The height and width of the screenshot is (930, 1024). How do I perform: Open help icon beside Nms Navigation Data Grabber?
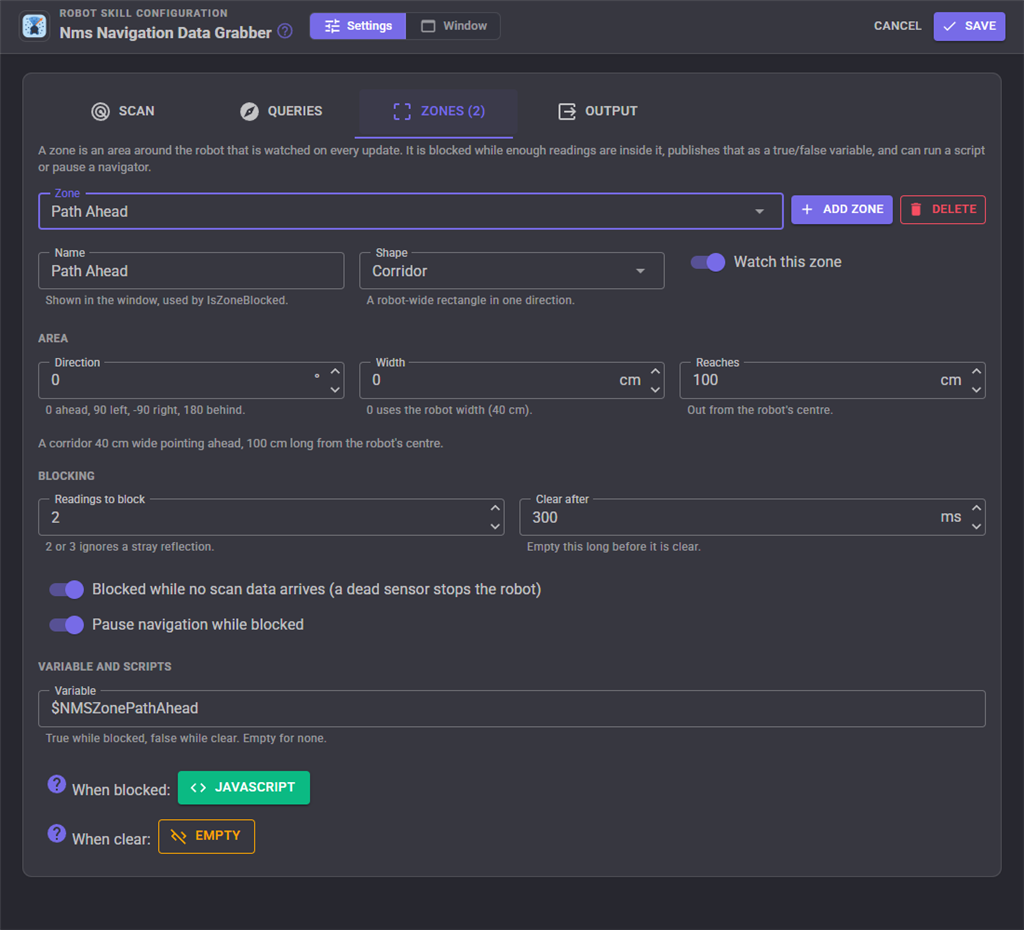click(x=285, y=31)
